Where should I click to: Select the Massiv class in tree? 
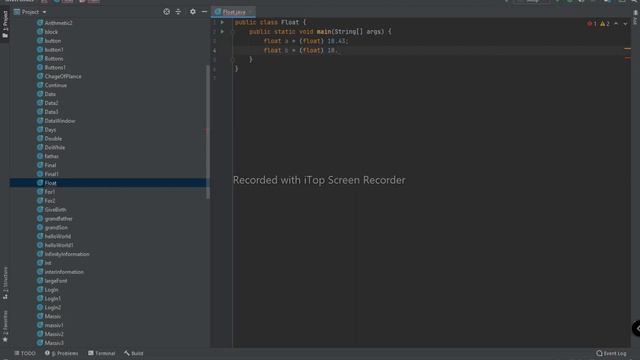tap(49, 316)
